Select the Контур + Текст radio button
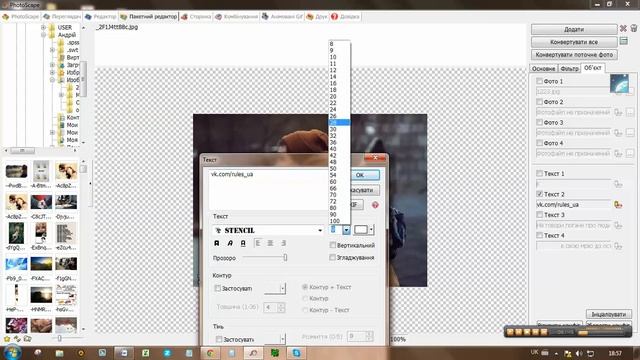This screenshot has height=360, width=640. (x=304, y=287)
